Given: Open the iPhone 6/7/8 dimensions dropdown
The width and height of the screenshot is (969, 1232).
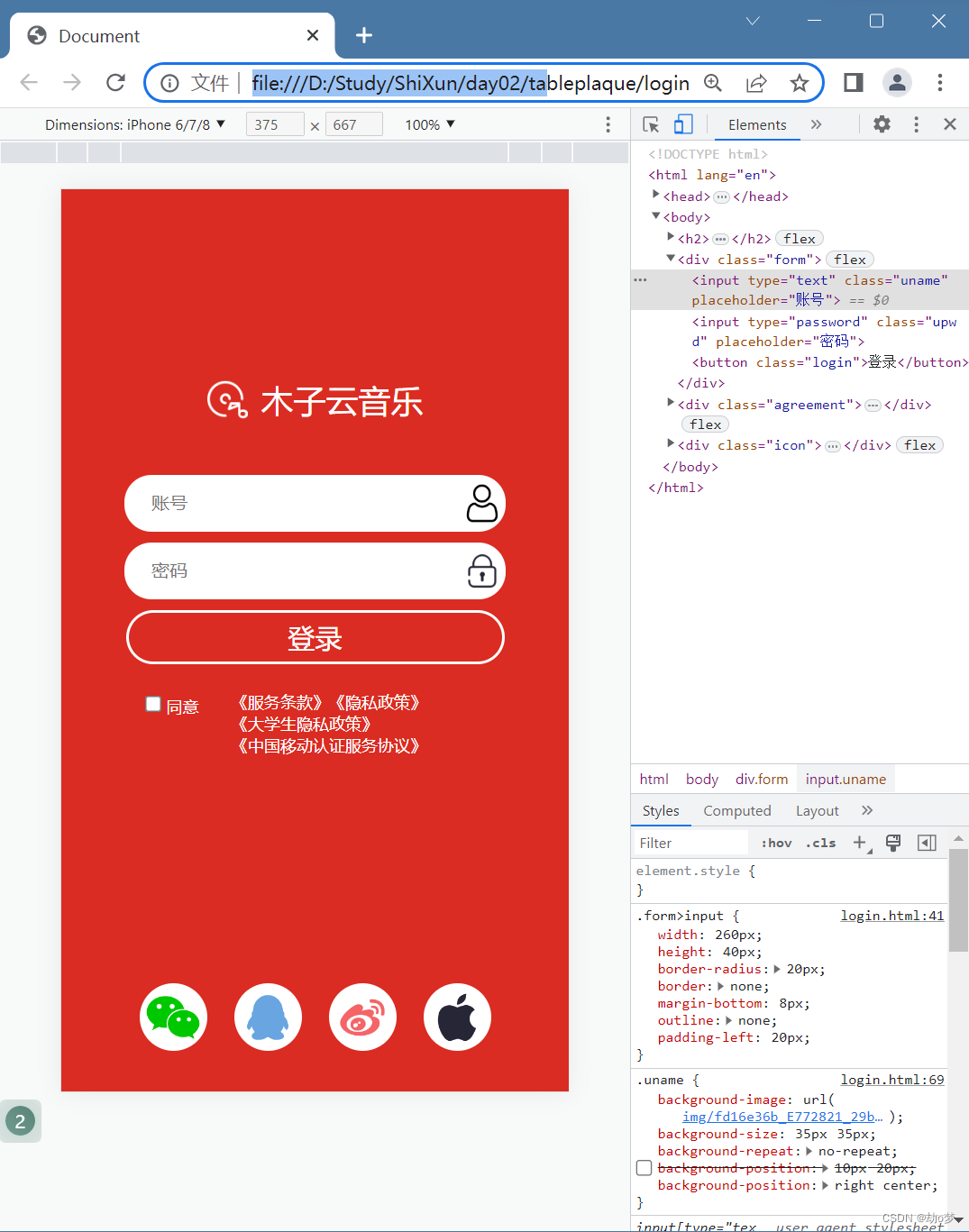Looking at the screenshot, I should coord(219,124).
